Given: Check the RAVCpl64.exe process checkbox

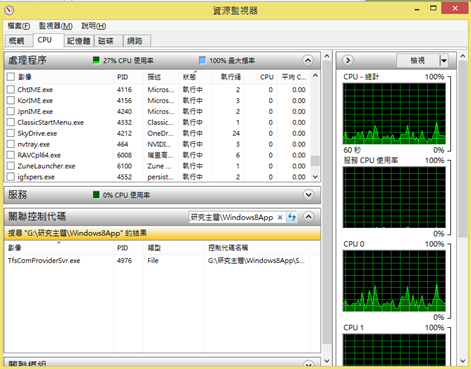Looking at the screenshot, I should [x=11, y=155].
